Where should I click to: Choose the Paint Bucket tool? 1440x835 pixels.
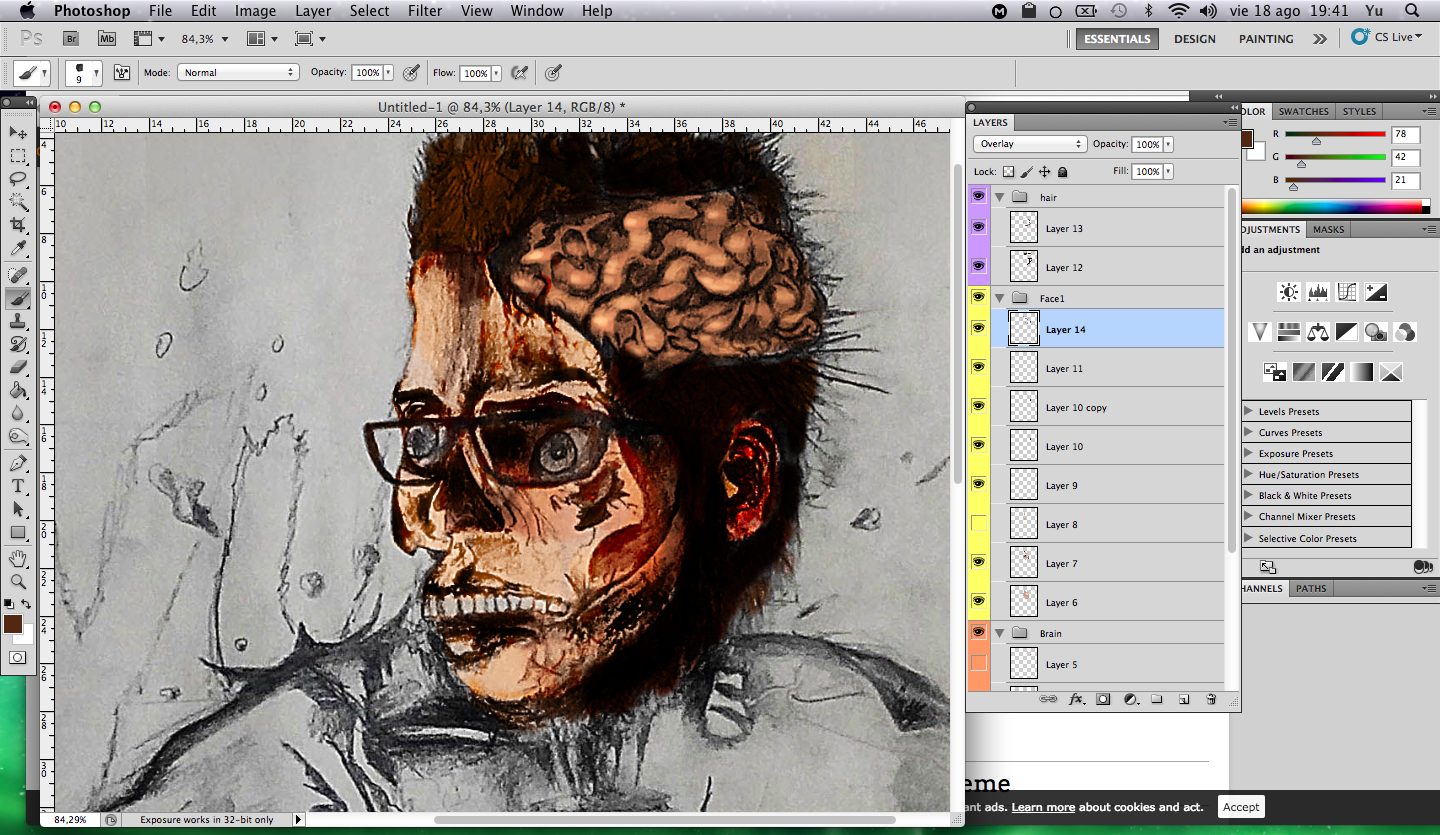pos(18,390)
